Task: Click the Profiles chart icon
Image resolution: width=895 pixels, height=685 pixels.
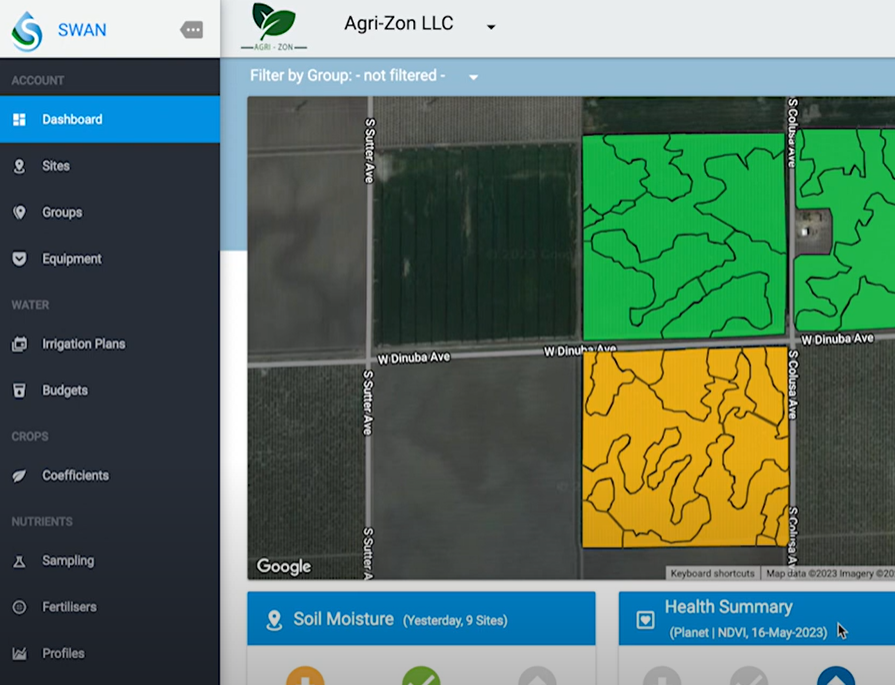Action: tap(22, 653)
